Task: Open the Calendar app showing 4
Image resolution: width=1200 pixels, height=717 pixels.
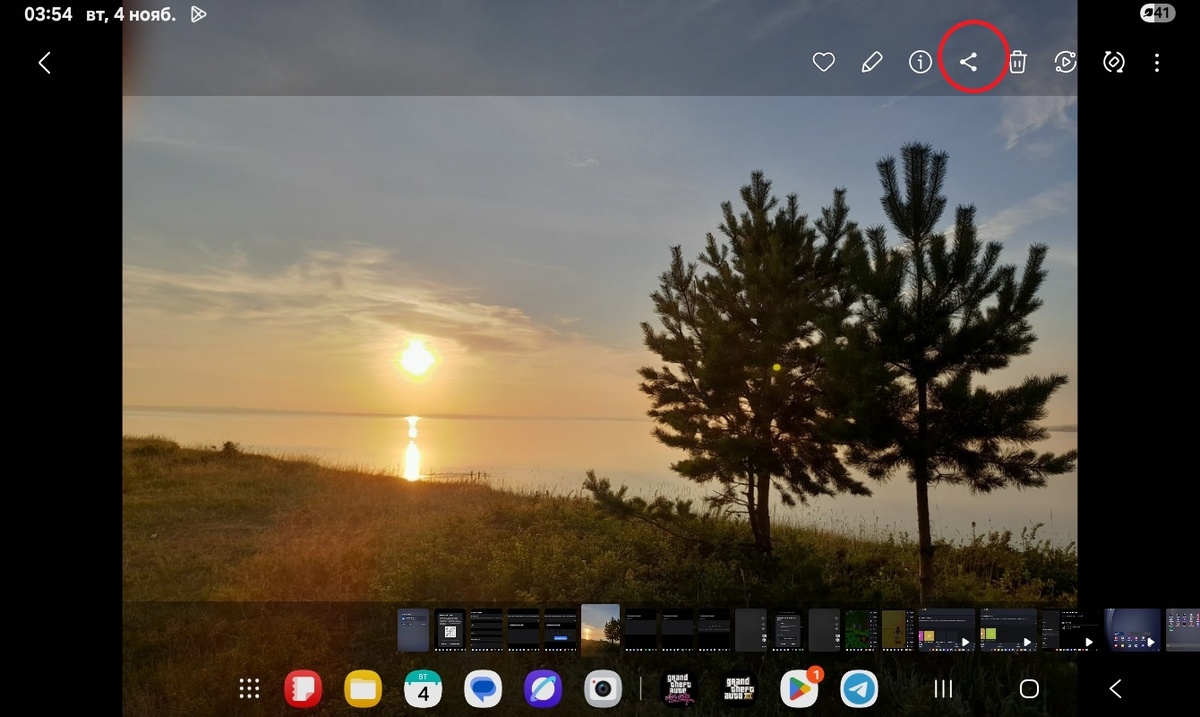Action: point(423,688)
